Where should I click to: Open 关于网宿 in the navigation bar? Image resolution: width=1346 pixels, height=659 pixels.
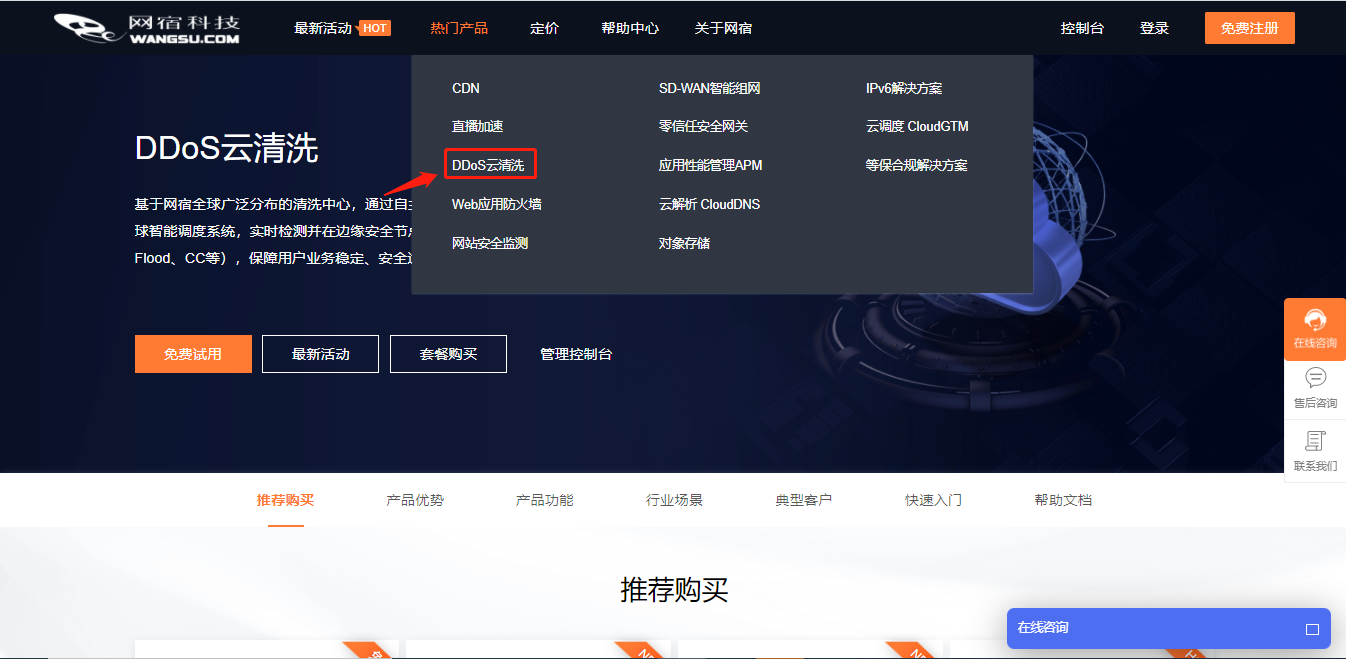click(723, 28)
